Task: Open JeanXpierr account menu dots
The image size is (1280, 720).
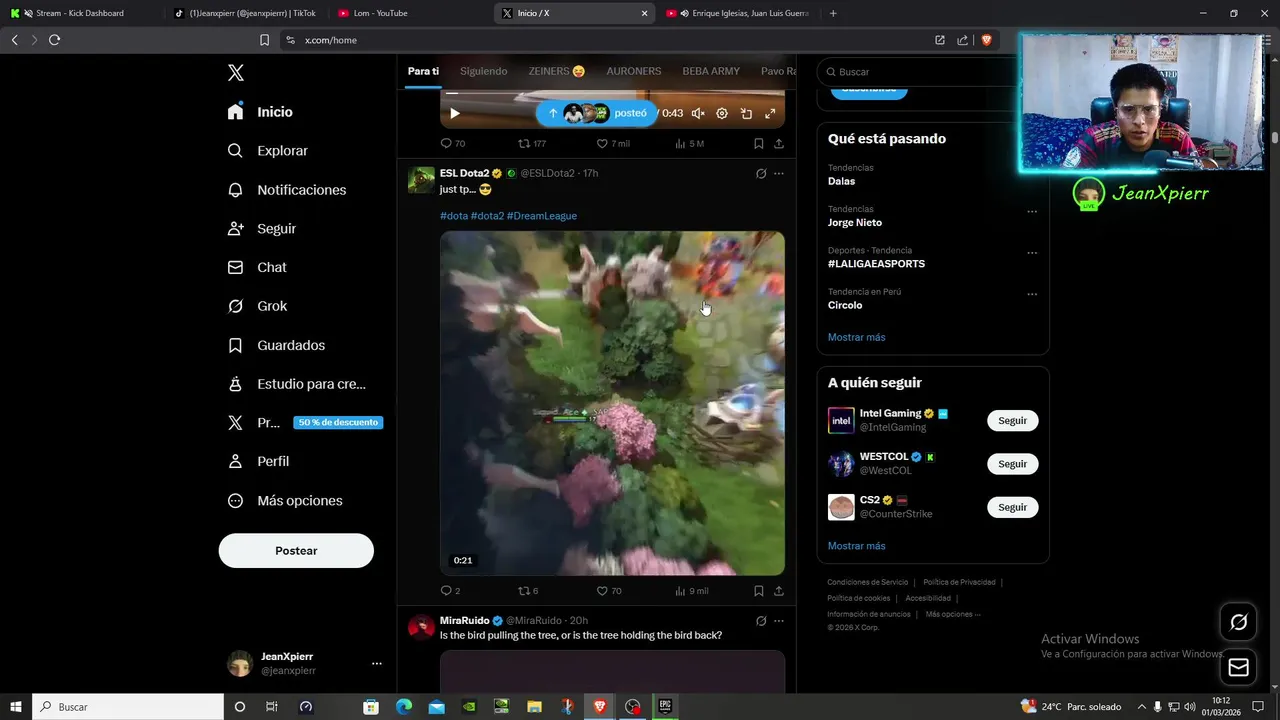Action: (377, 664)
